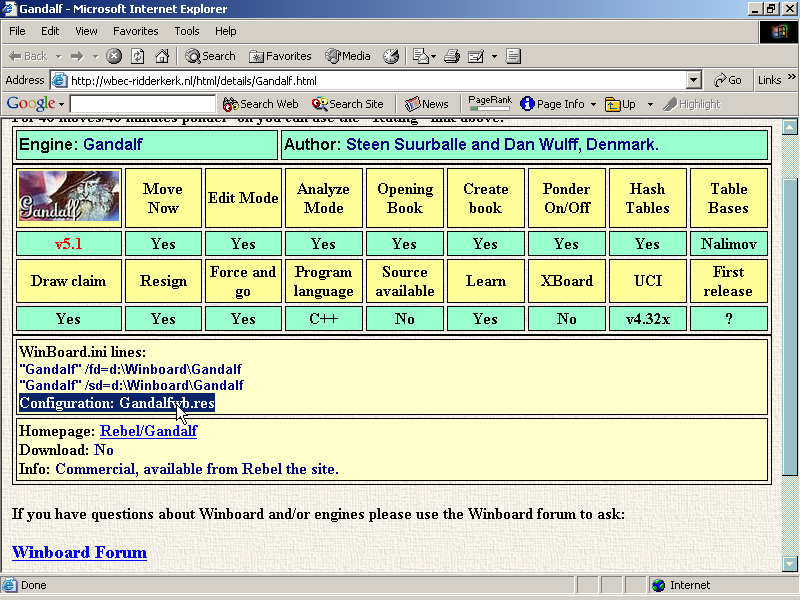
Task: Click the 'Commercial, available from Rebel the site.' text
Action: [197, 469]
